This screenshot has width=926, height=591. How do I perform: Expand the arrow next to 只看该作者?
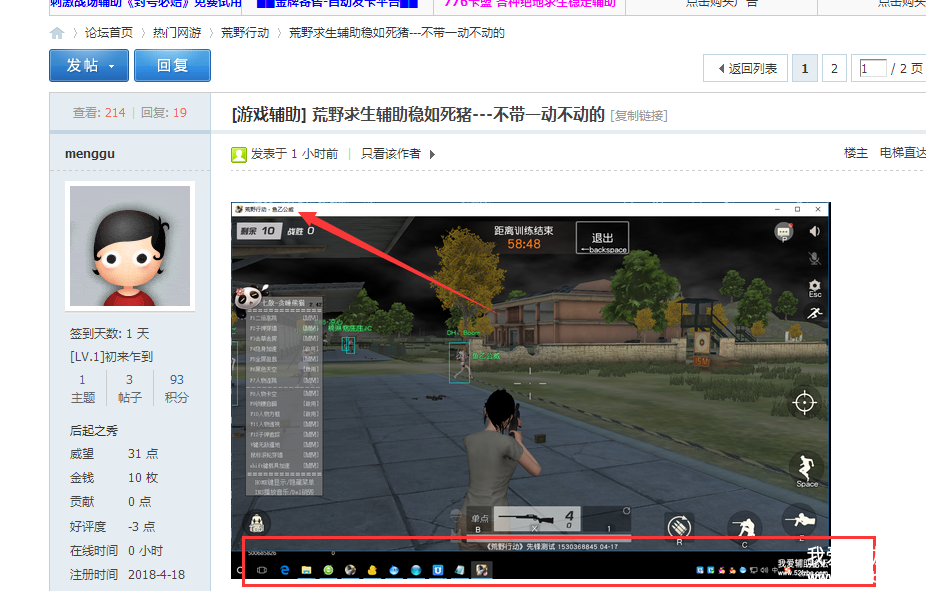coord(432,155)
